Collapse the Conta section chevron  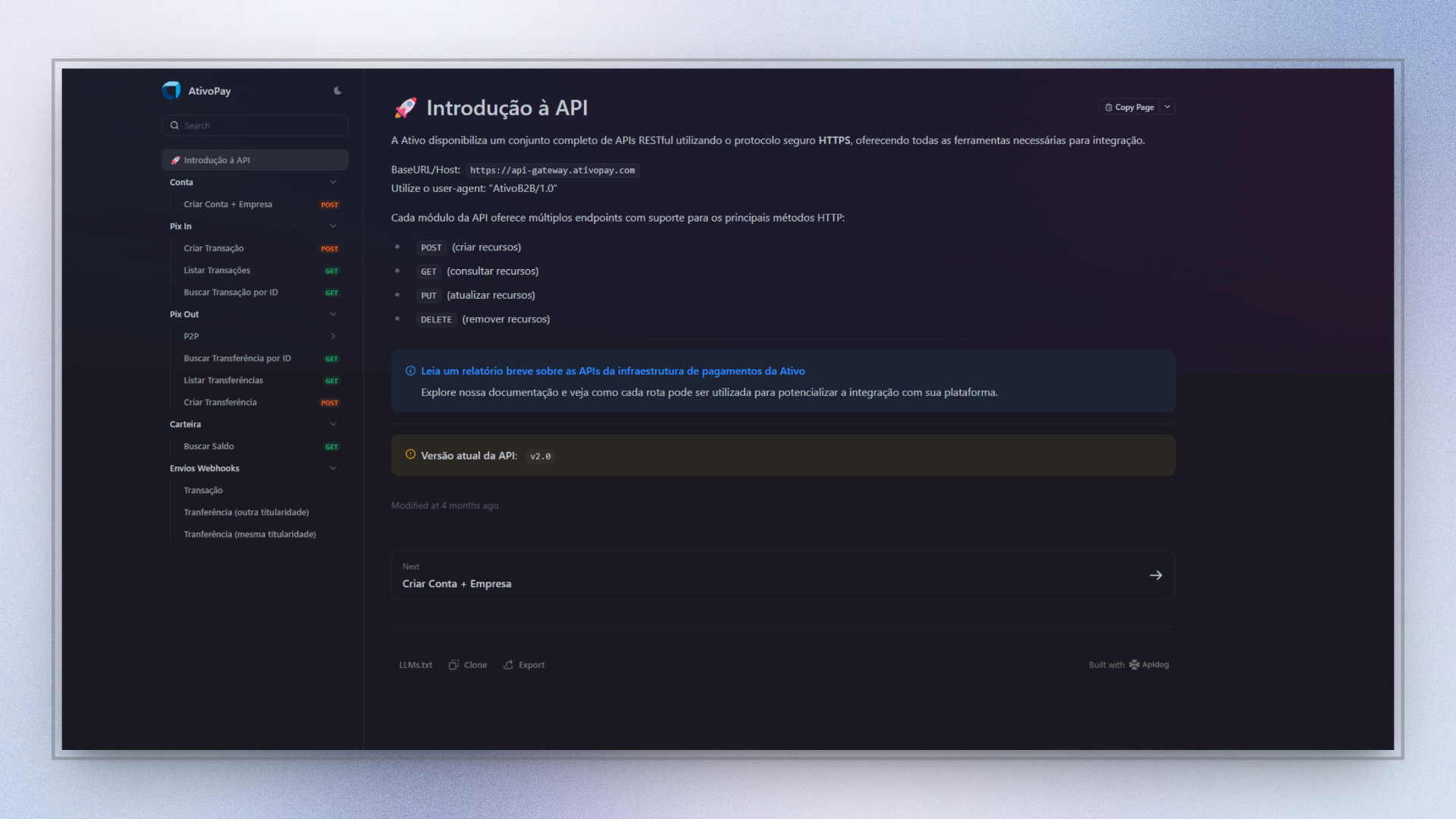pyautogui.click(x=333, y=182)
